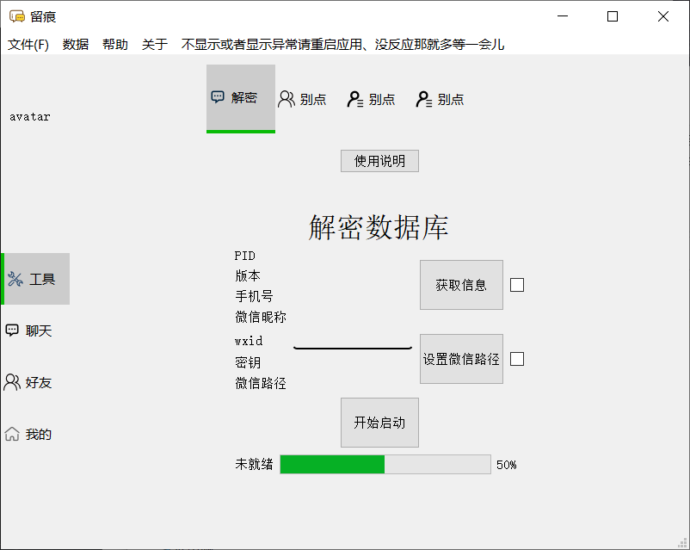Image resolution: width=690 pixels, height=550 pixels.
Task: Click the 开始启动 button
Action: pos(379,422)
